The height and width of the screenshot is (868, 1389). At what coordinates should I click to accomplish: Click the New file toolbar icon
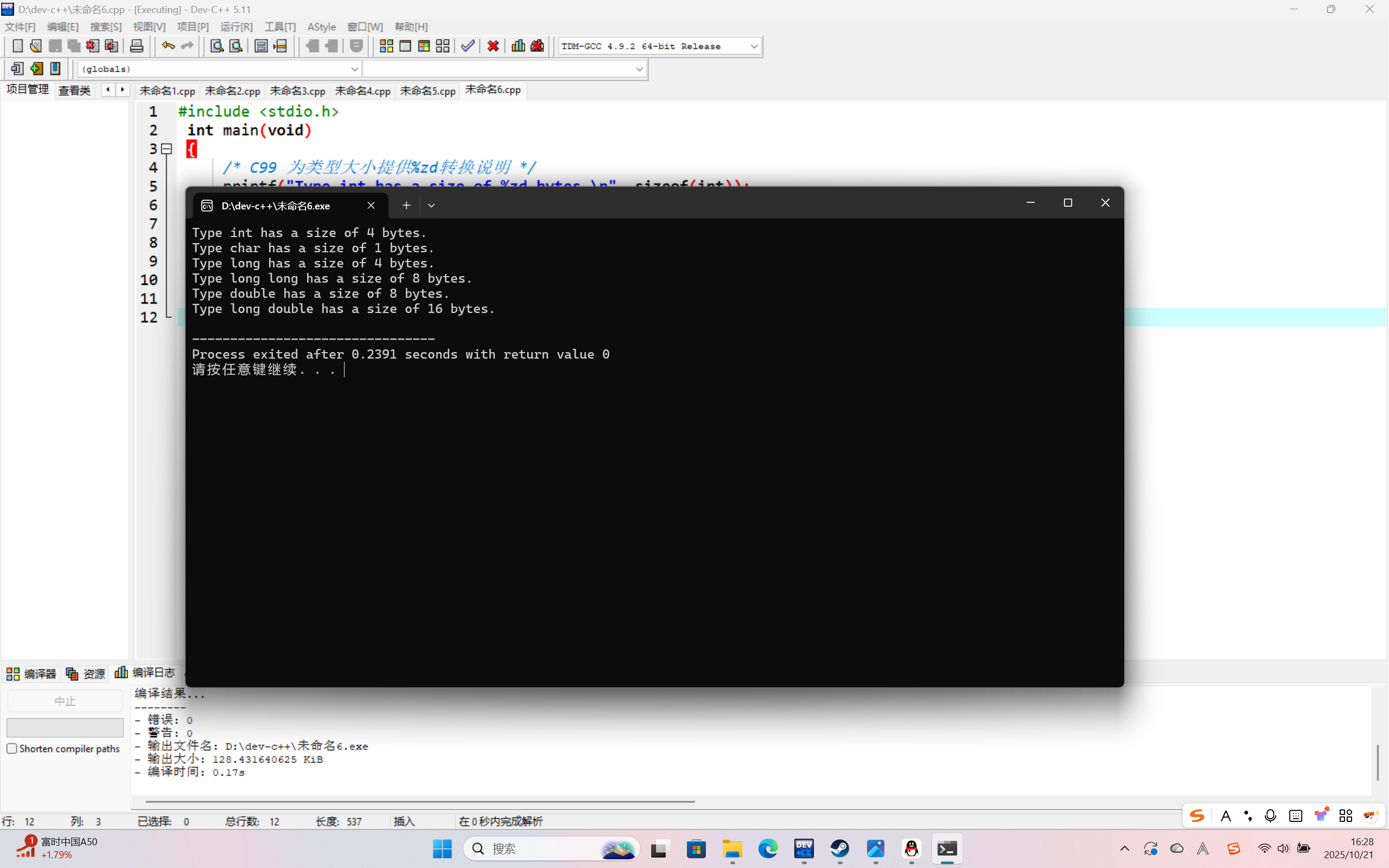click(x=18, y=46)
